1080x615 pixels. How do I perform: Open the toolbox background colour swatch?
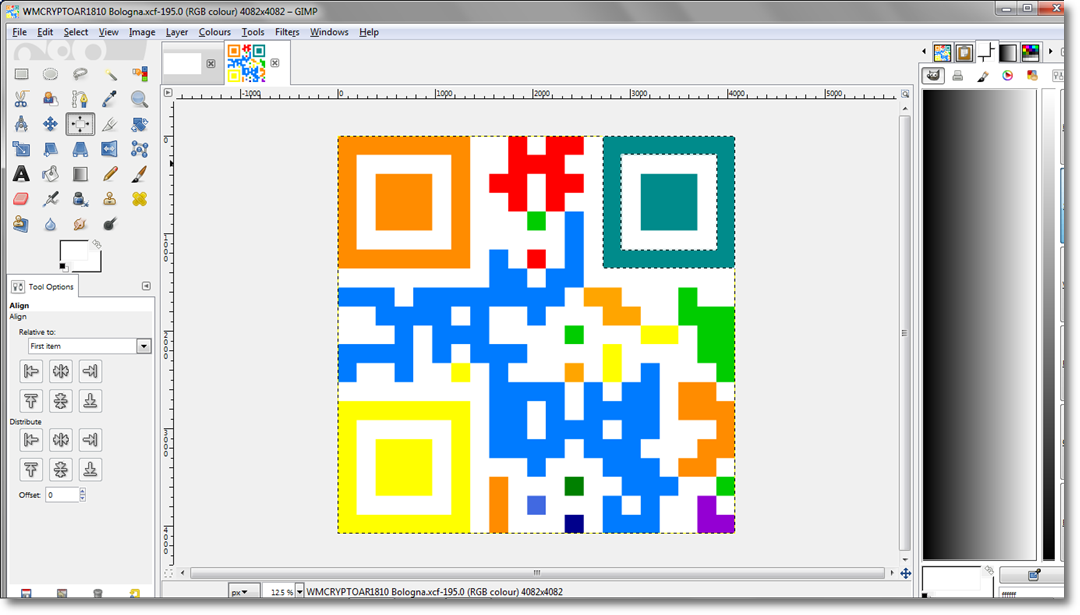point(94,264)
